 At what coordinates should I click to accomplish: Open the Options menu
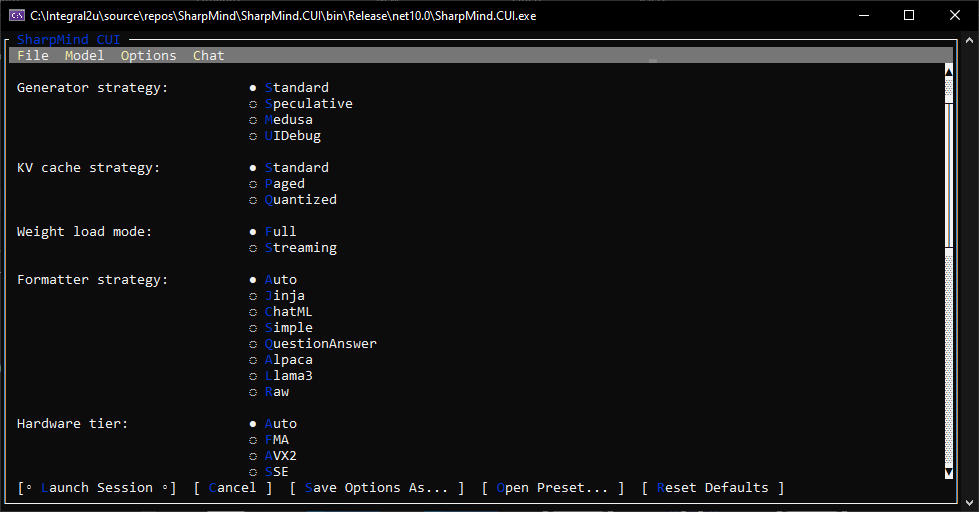coord(149,56)
